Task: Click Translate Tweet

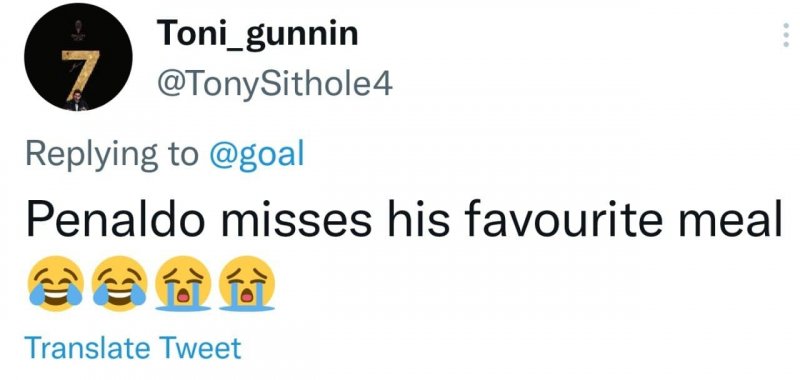Action: pyautogui.click(x=133, y=348)
